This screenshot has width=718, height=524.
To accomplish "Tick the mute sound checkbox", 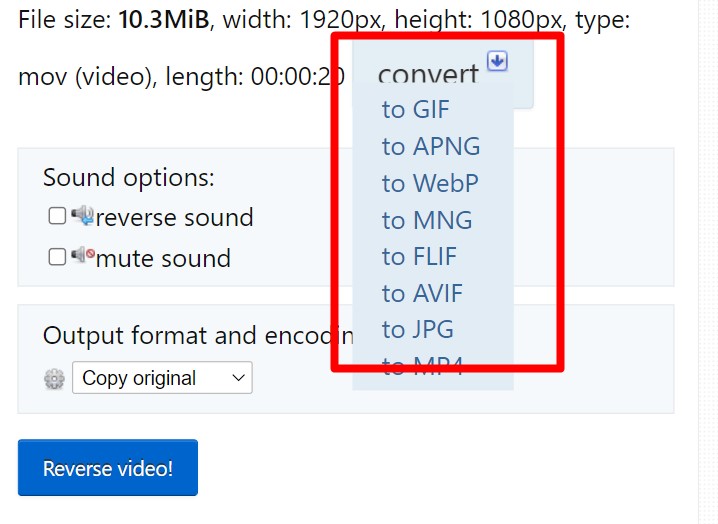I will [57, 257].
